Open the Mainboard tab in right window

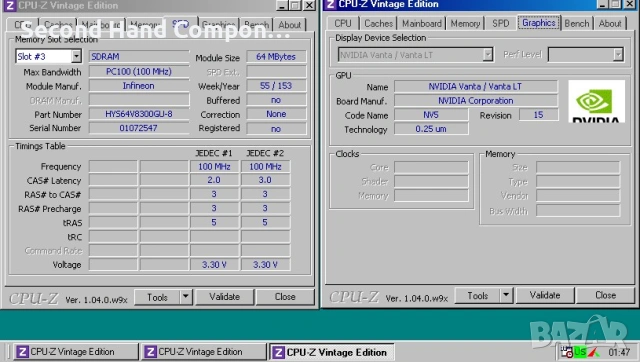(422, 23)
